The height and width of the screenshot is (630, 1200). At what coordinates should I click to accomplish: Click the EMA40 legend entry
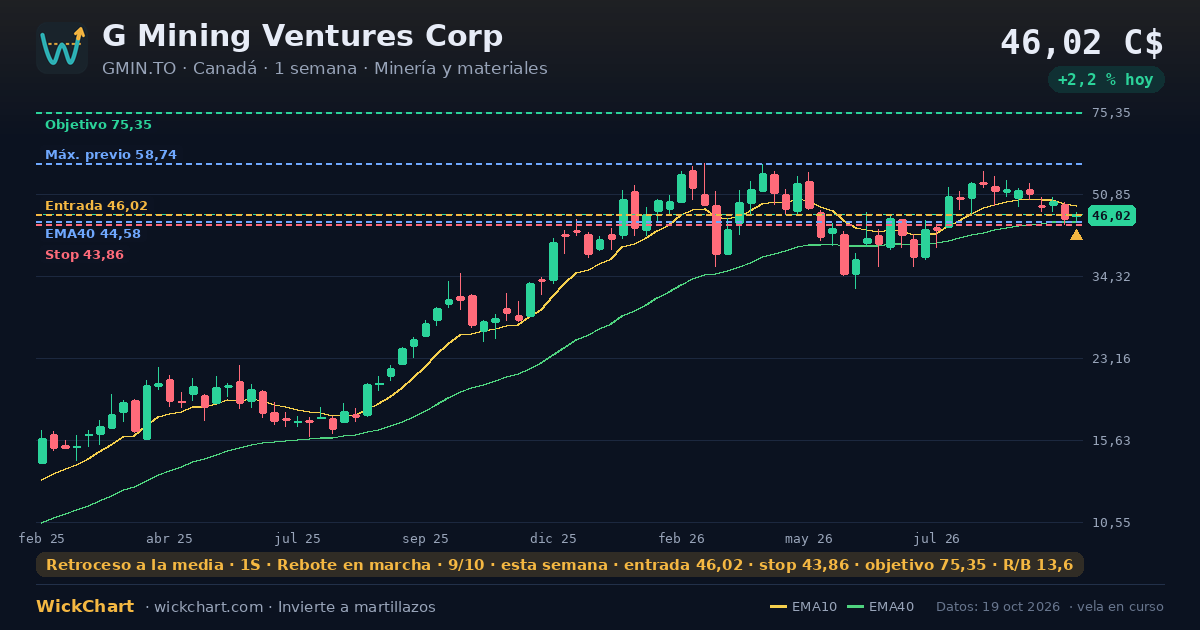pyautogui.click(x=881, y=607)
